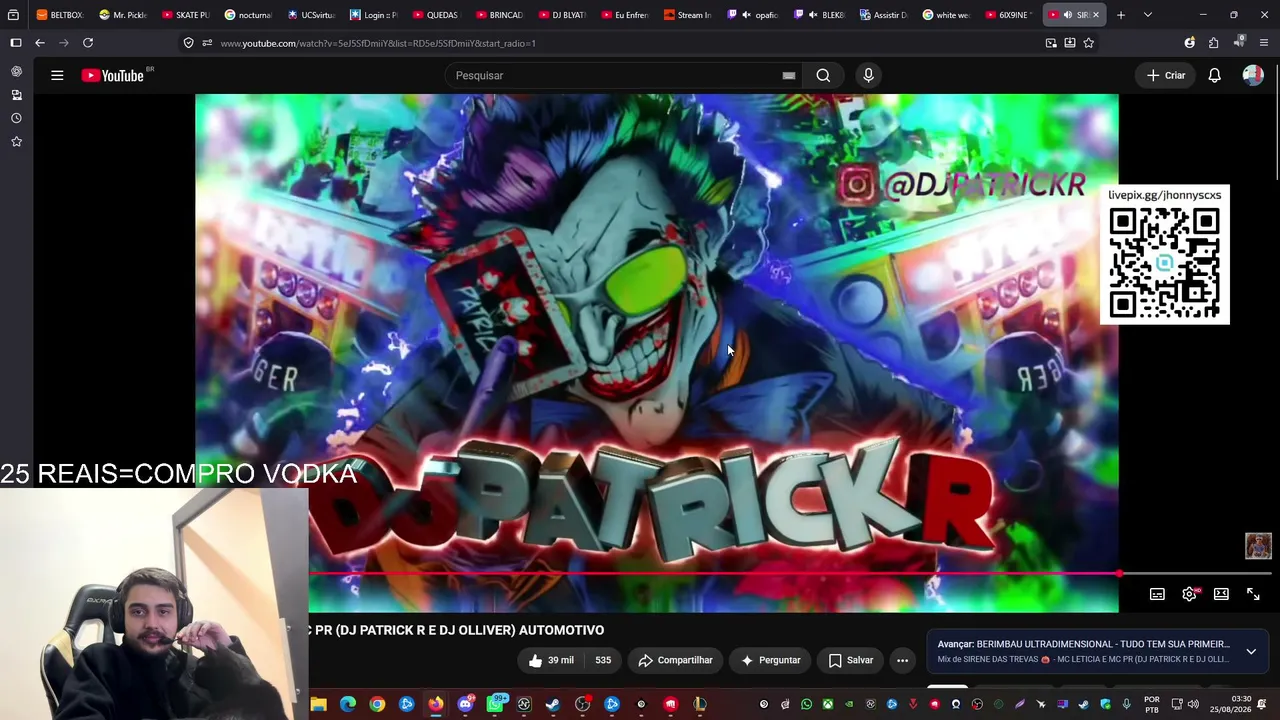Open File Explorer from the taskbar

(x=318, y=704)
